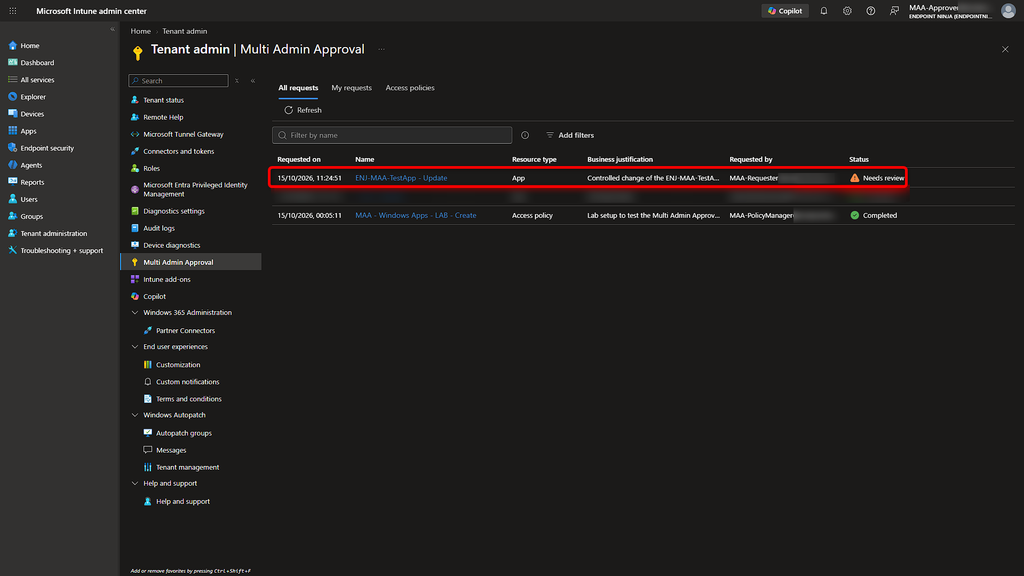
Task: Click the Messages icon under Windows Autopatch
Action: (x=148, y=450)
